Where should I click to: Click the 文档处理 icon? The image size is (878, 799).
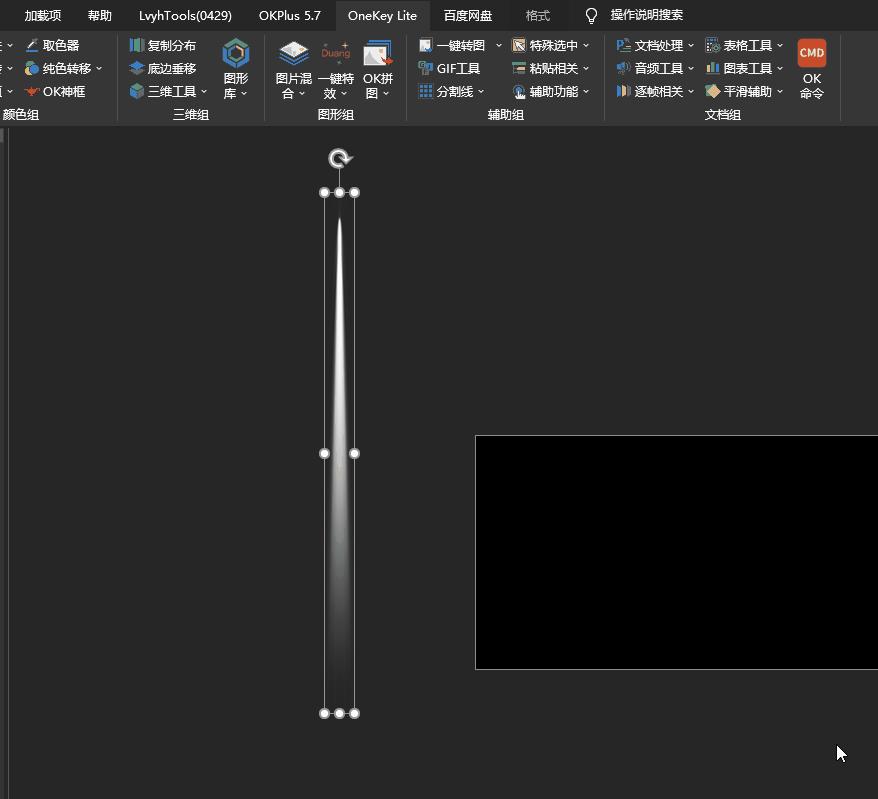tap(623, 45)
